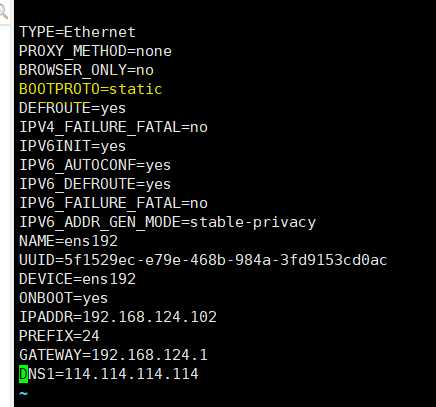The image size is (436, 407).
Task: Click the magnifier icon at top-left
Action: (3, 12)
